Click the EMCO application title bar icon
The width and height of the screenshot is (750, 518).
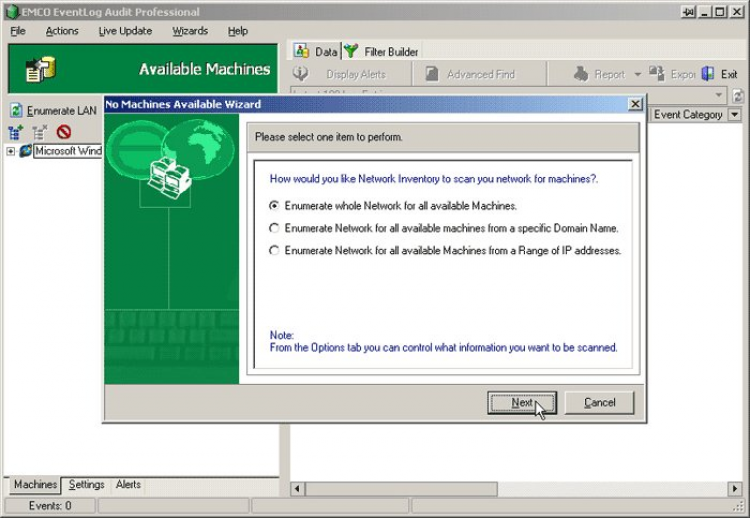point(12,11)
